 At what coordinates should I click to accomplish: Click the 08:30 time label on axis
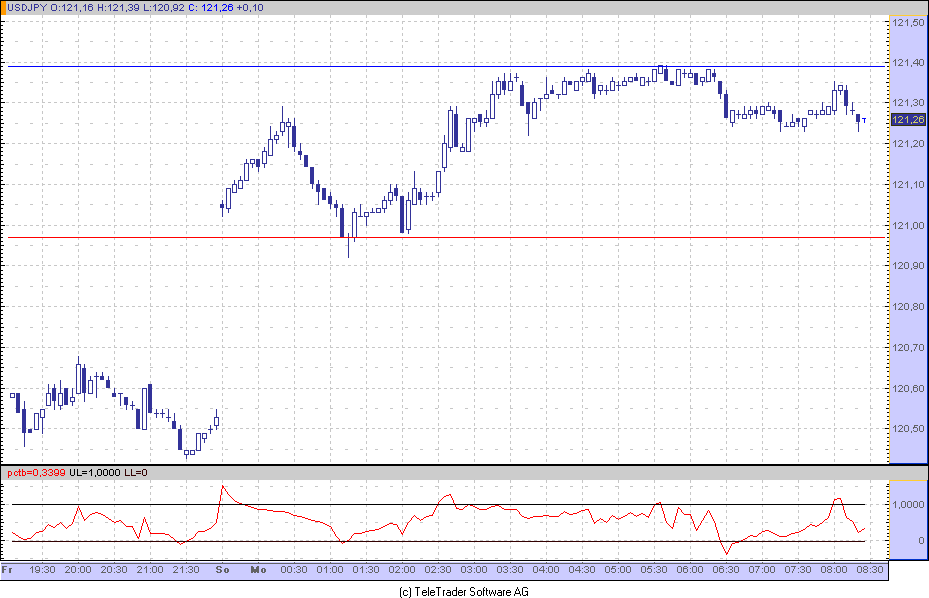tap(870, 570)
